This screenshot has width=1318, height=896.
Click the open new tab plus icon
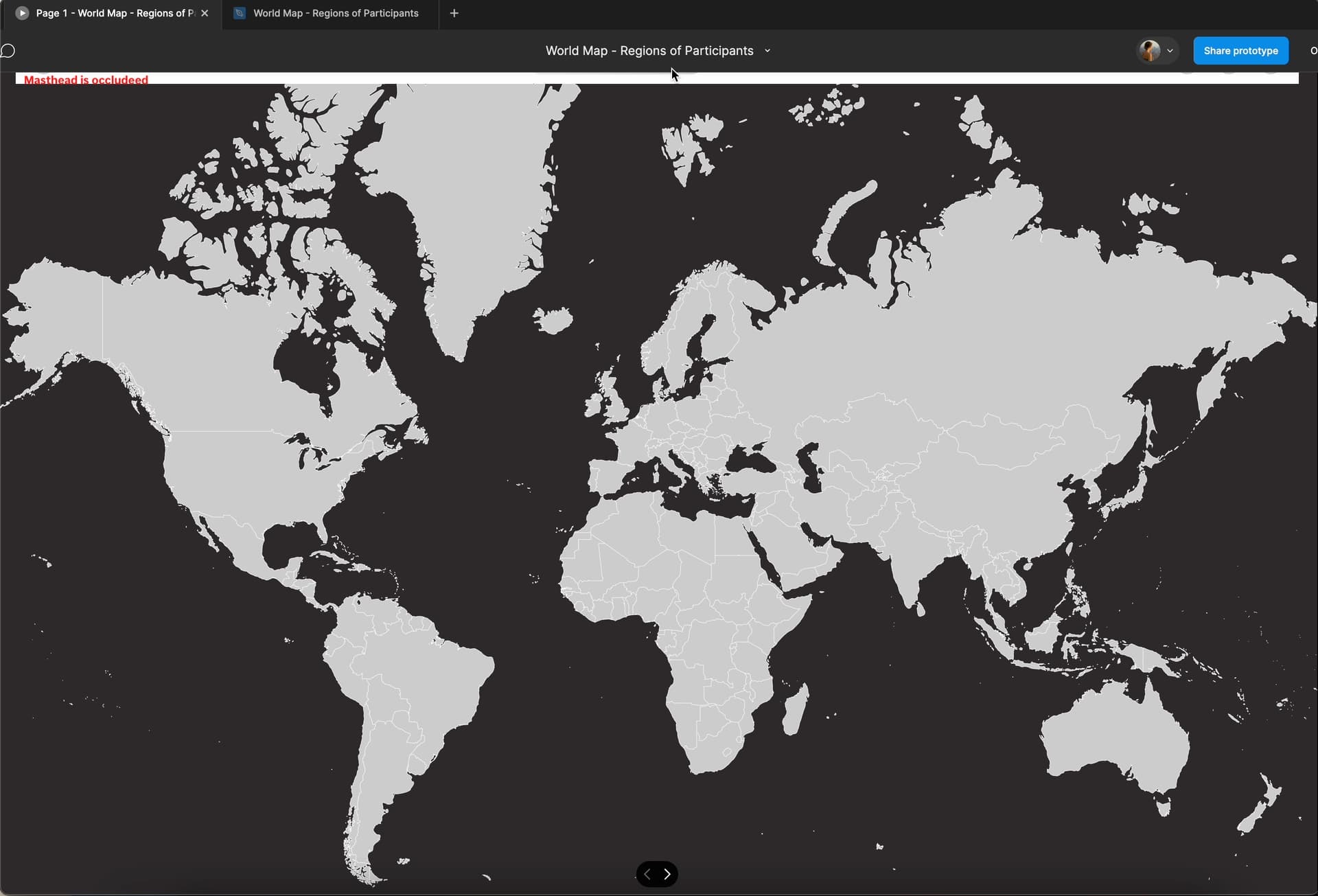(x=453, y=13)
